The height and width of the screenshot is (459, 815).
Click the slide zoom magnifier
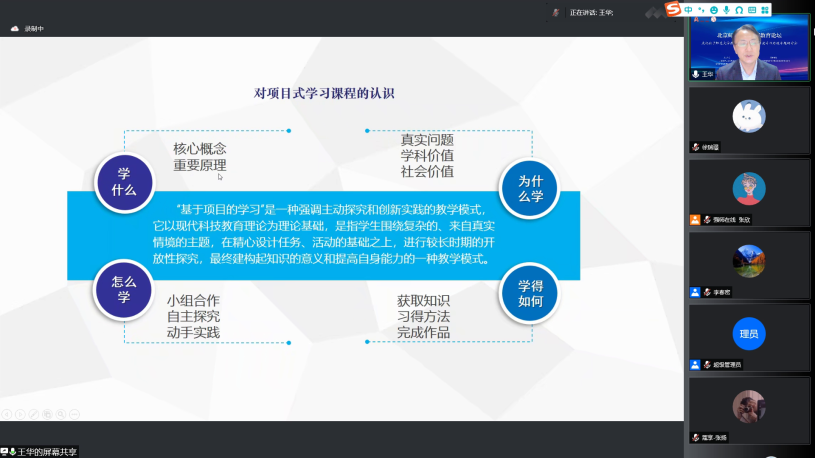click(x=60, y=414)
